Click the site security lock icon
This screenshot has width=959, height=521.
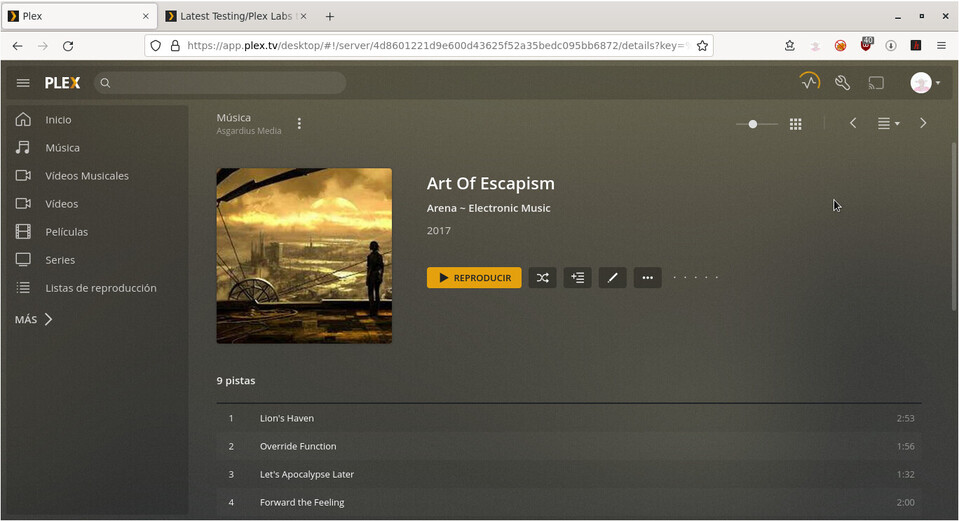(175, 46)
